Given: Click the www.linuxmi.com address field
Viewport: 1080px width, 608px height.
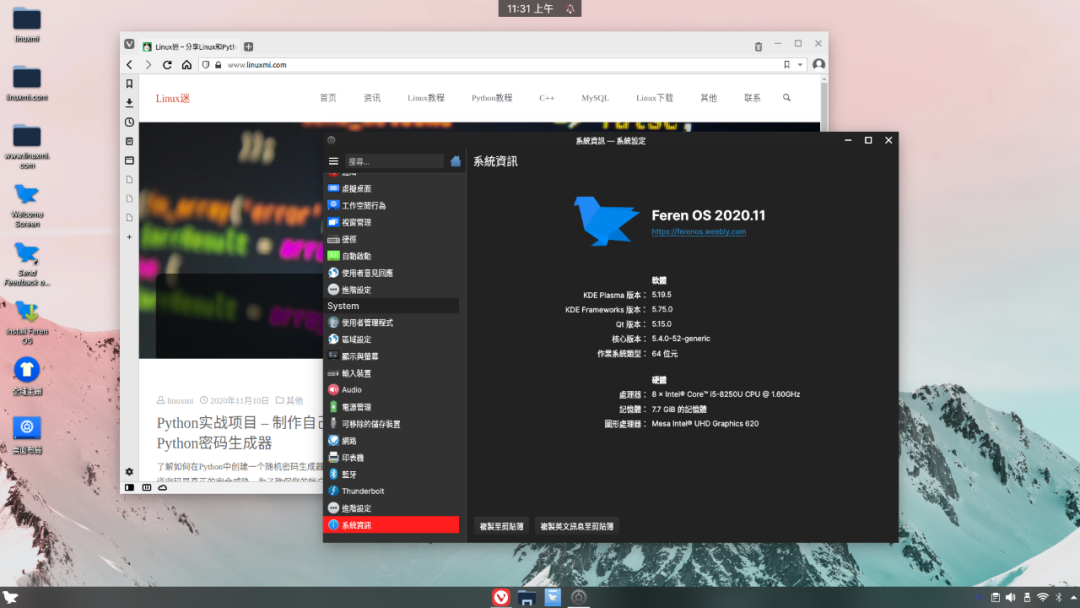Looking at the screenshot, I should 501,65.
